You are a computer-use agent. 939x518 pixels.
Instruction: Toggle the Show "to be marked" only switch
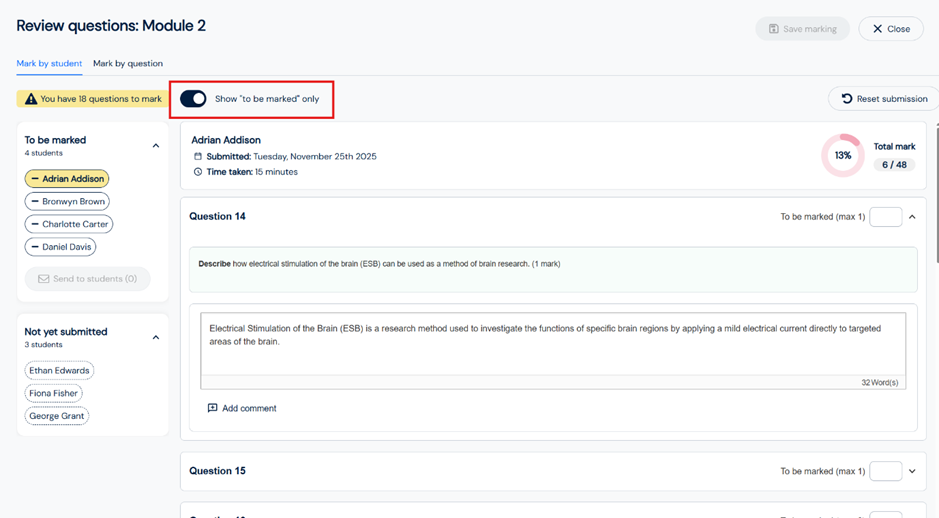coord(193,99)
